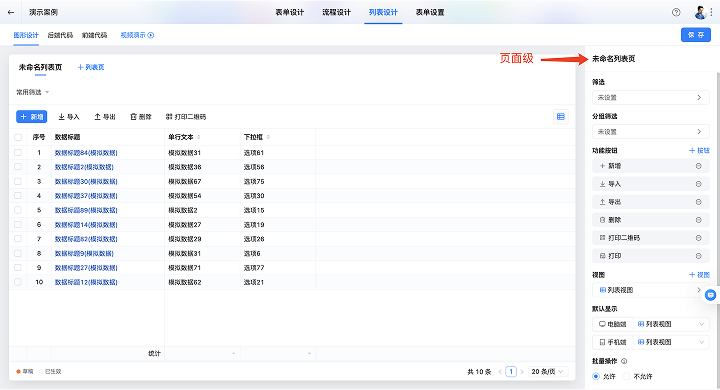The width and height of the screenshot is (720, 390).
Task: Check the checkbox for row 10
Action: pos(18,282)
